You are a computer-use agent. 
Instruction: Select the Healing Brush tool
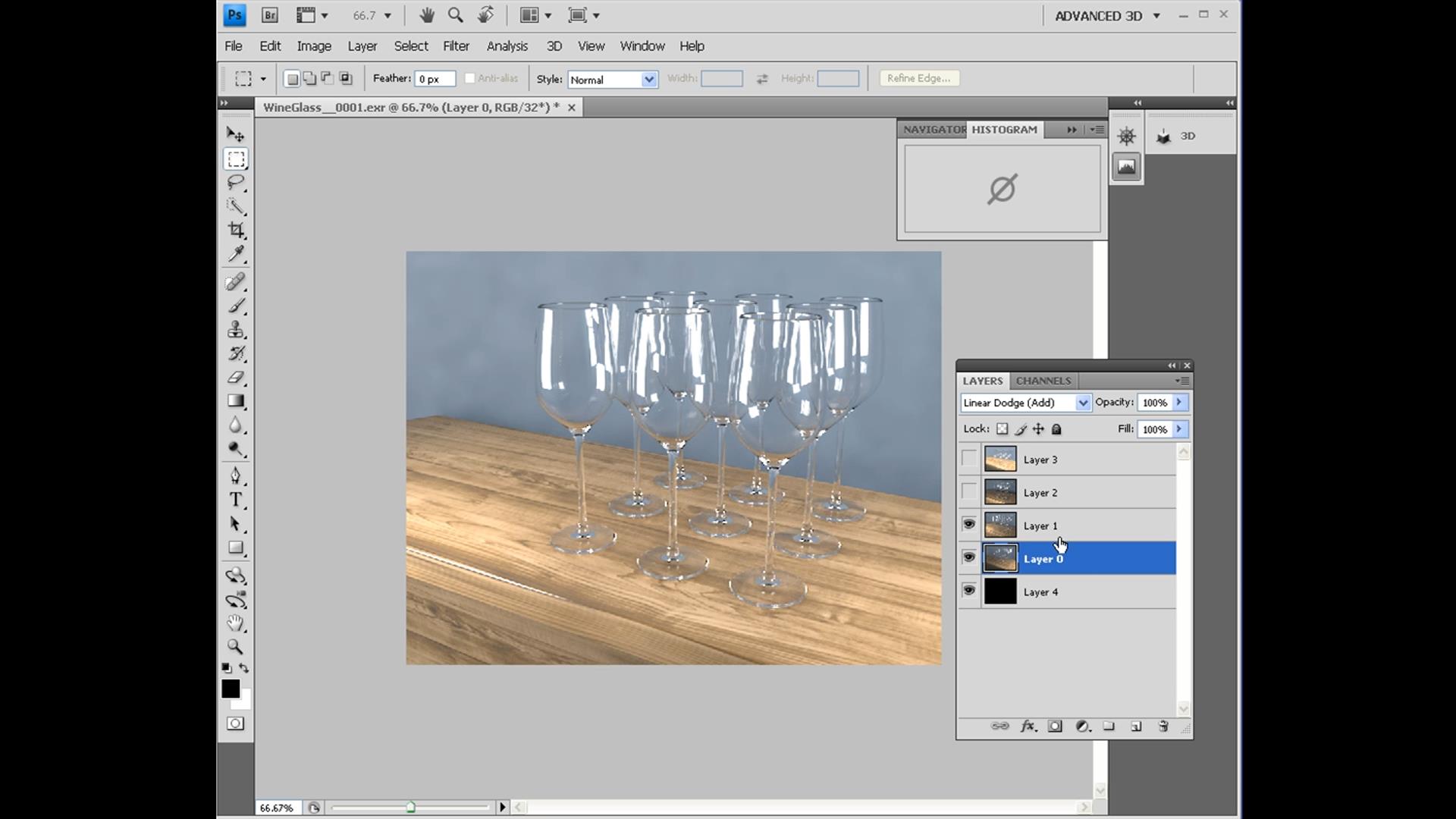pos(236,282)
